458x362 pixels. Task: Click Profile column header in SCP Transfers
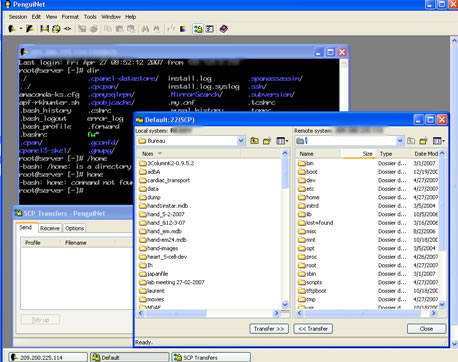[41, 243]
